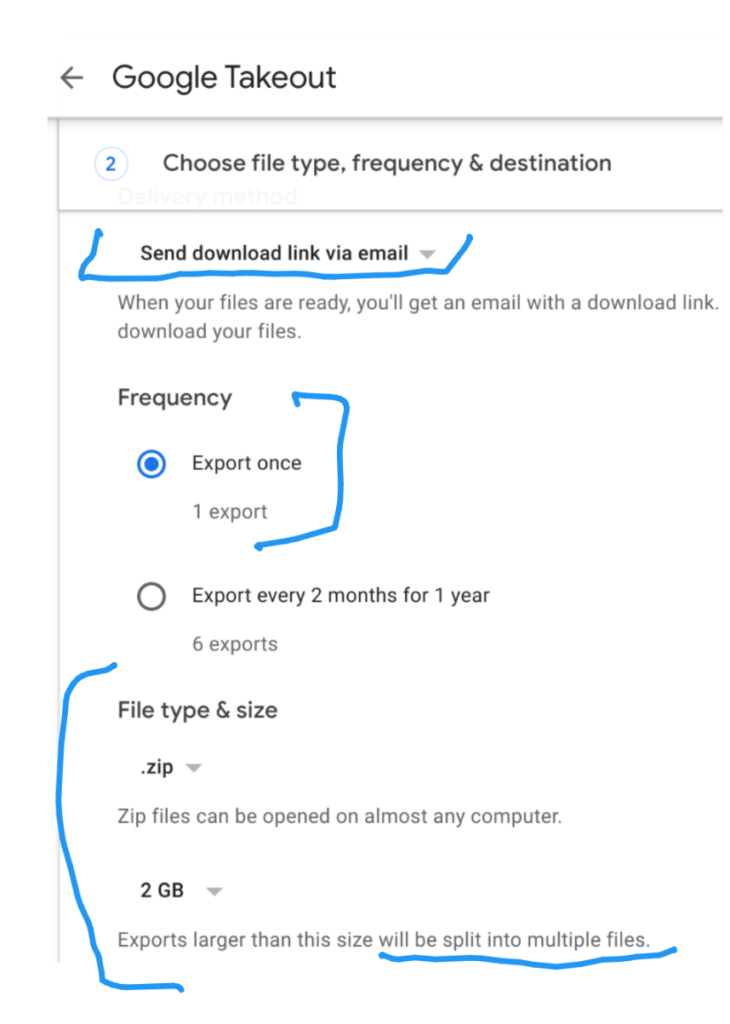730x1024 pixels.
Task: Click the Frequency section heading
Action: pos(175,398)
